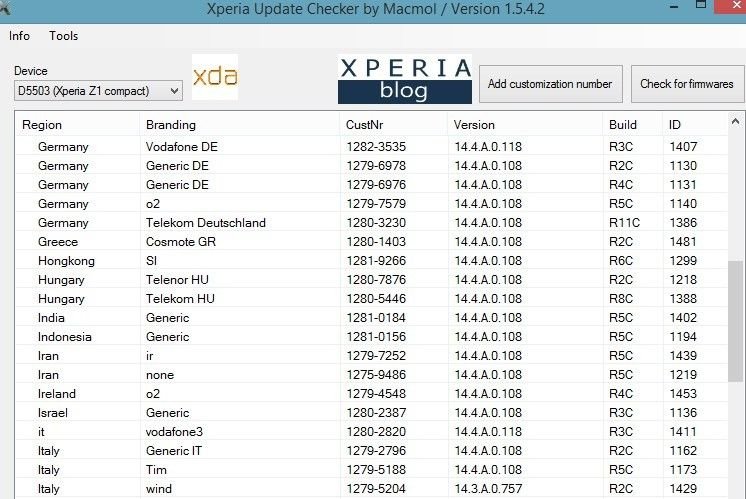
Task: Click CustNr 1280-2387 cell
Action: tap(376, 413)
